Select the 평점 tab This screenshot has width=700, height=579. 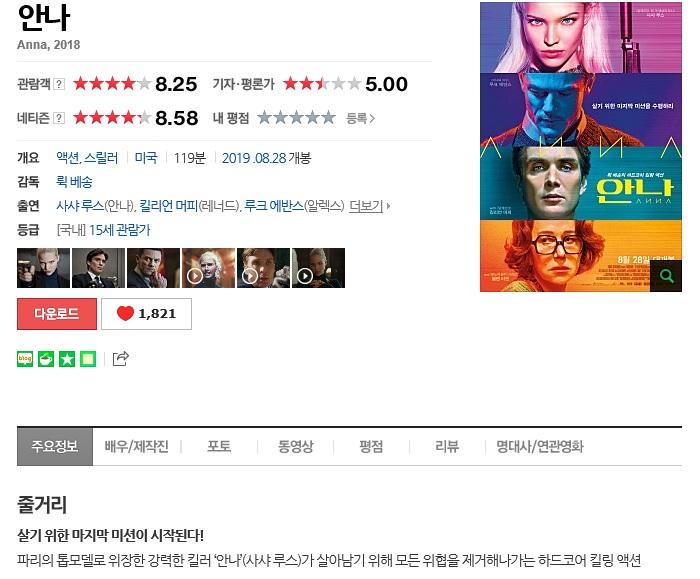tap(371, 446)
